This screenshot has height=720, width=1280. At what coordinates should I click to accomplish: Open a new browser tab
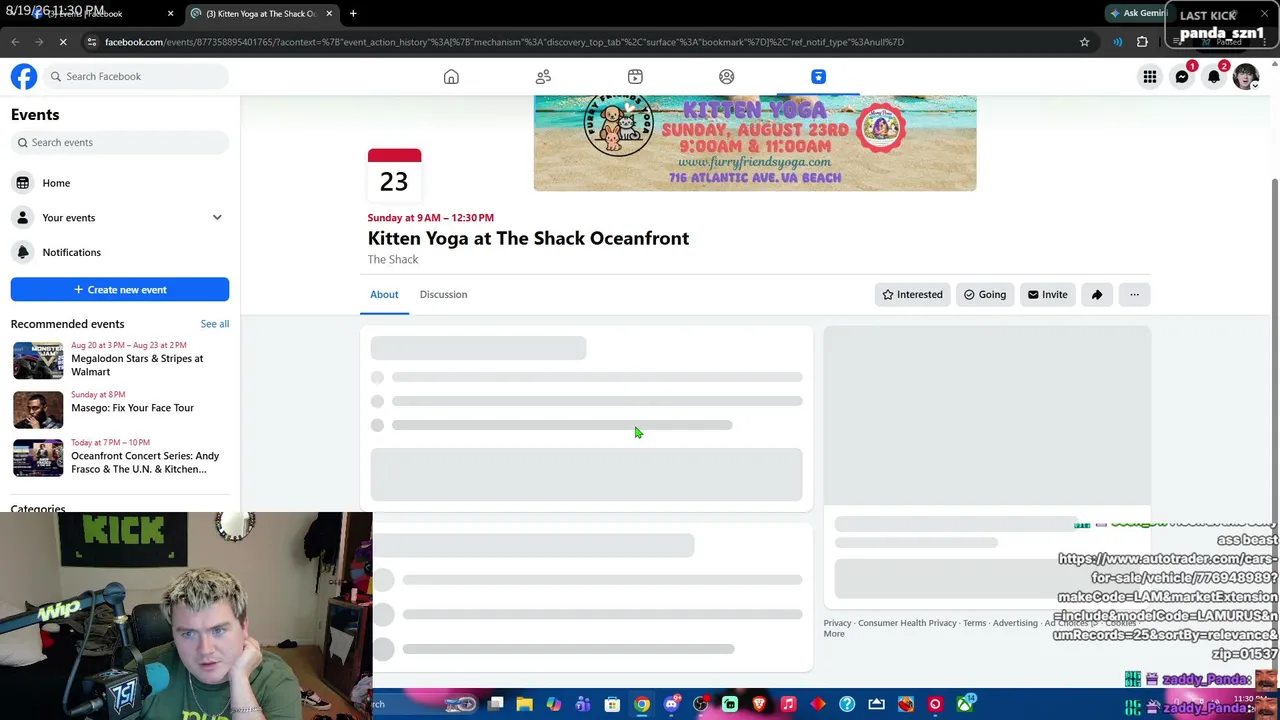coord(353,13)
